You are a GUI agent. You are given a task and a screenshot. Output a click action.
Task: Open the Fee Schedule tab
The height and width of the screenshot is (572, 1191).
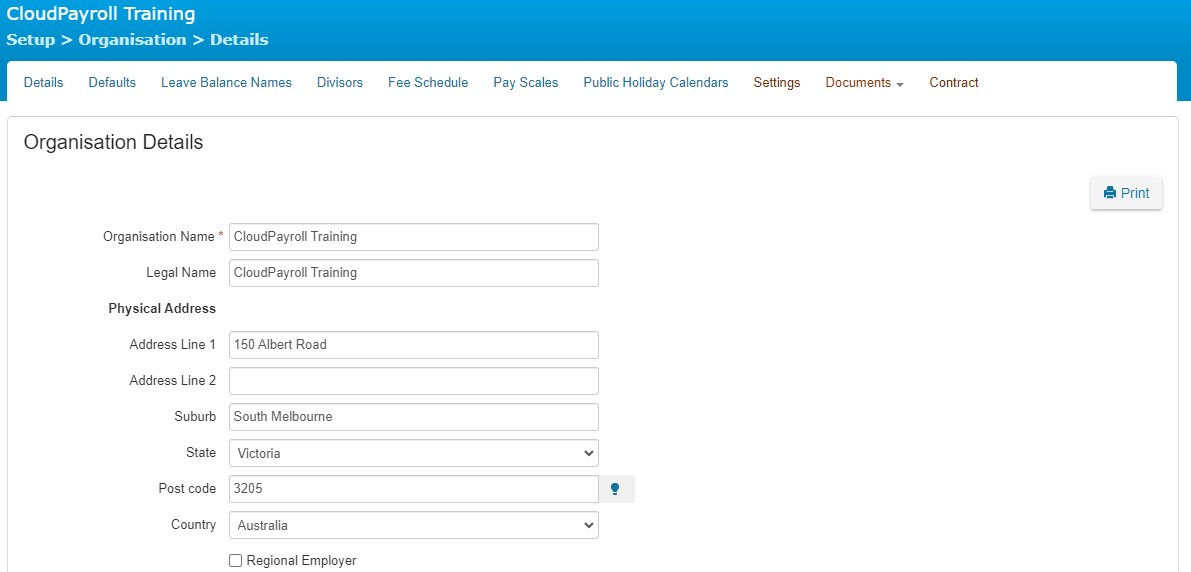click(x=428, y=83)
